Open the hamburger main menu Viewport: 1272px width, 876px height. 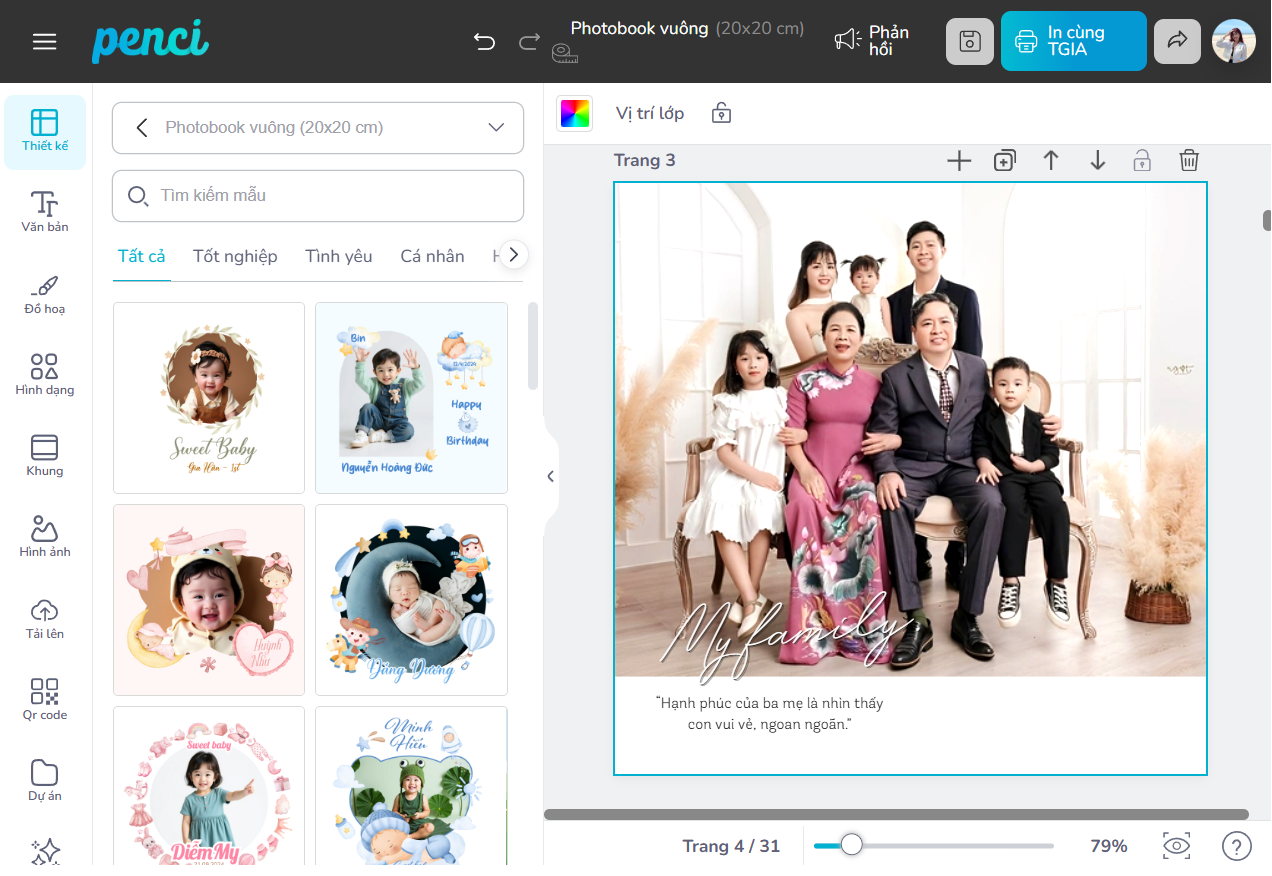click(x=44, y=41)
